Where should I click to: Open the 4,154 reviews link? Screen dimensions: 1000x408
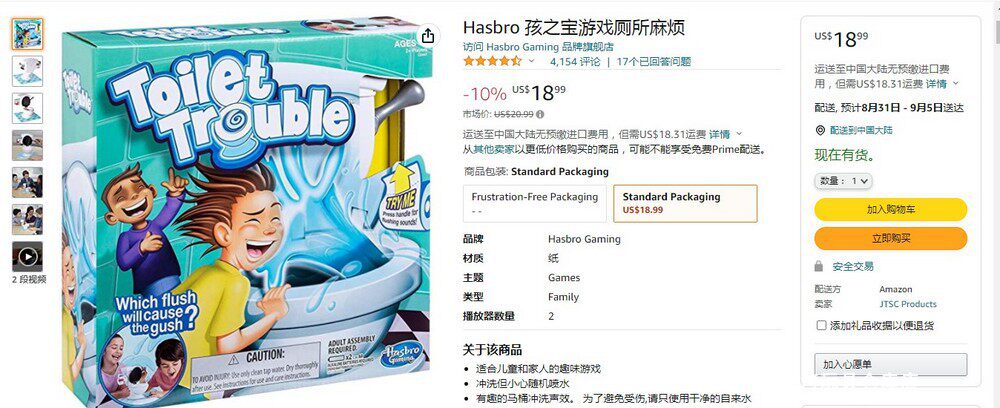coord(575,61)
